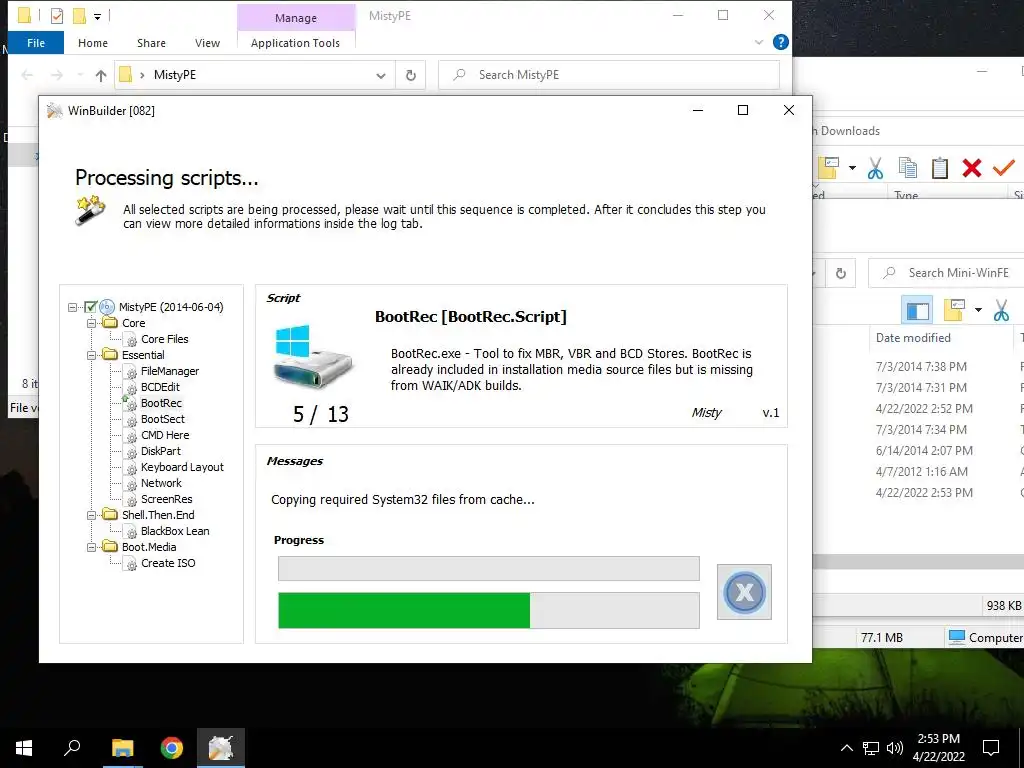Click the network tray icon
1024x768 pixels.
871,748
